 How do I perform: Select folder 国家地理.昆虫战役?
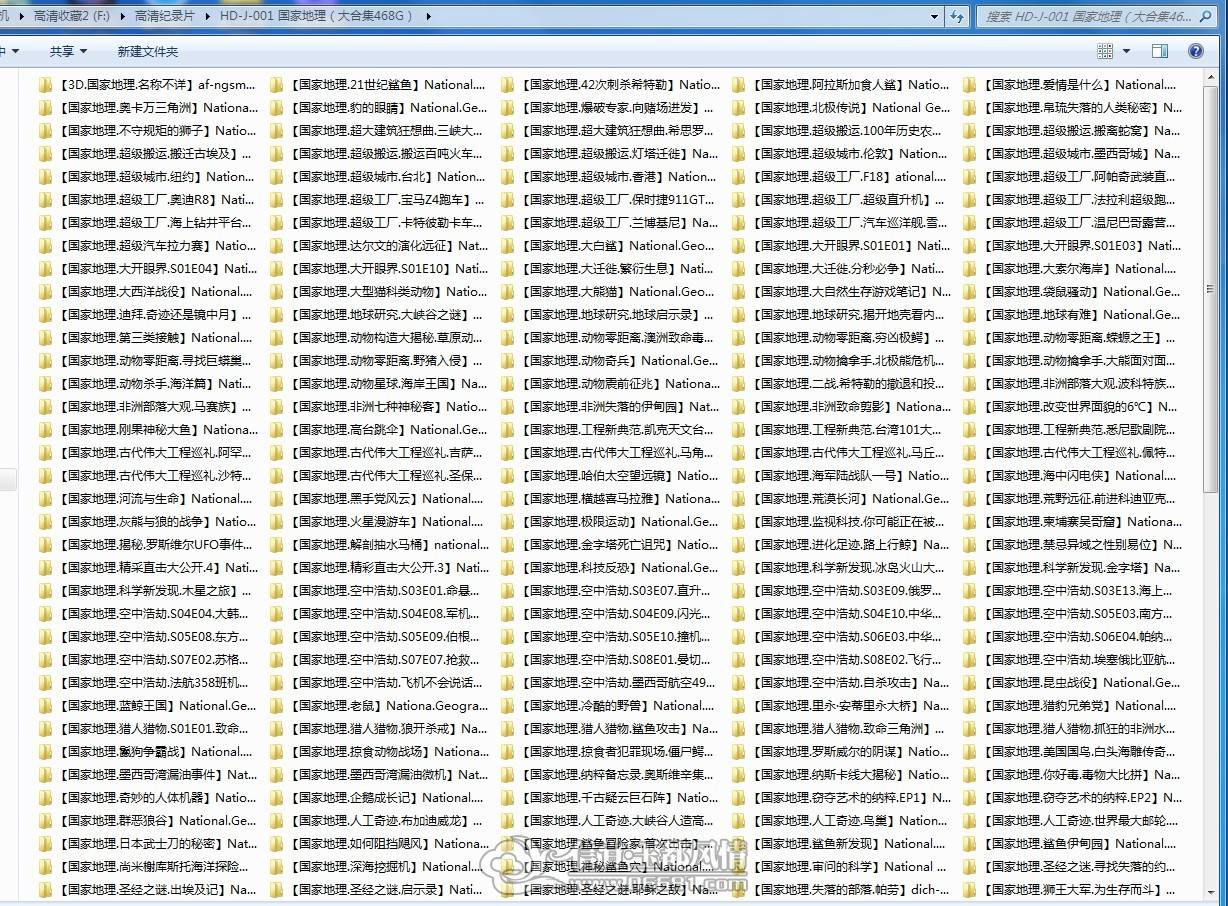(1071, 683)
